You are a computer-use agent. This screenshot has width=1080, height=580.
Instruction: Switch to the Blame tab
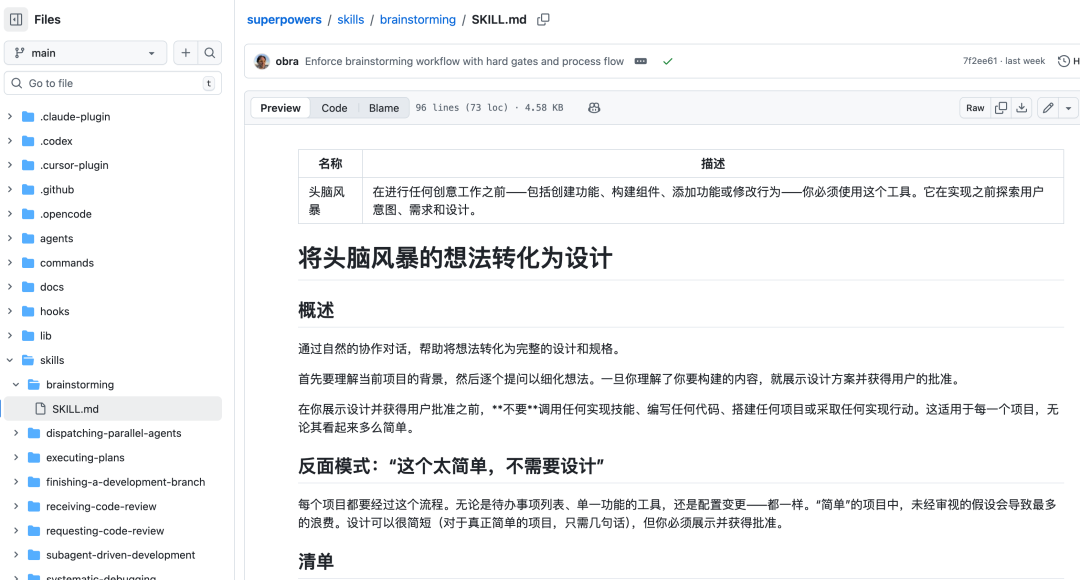(x=383, y=107)
